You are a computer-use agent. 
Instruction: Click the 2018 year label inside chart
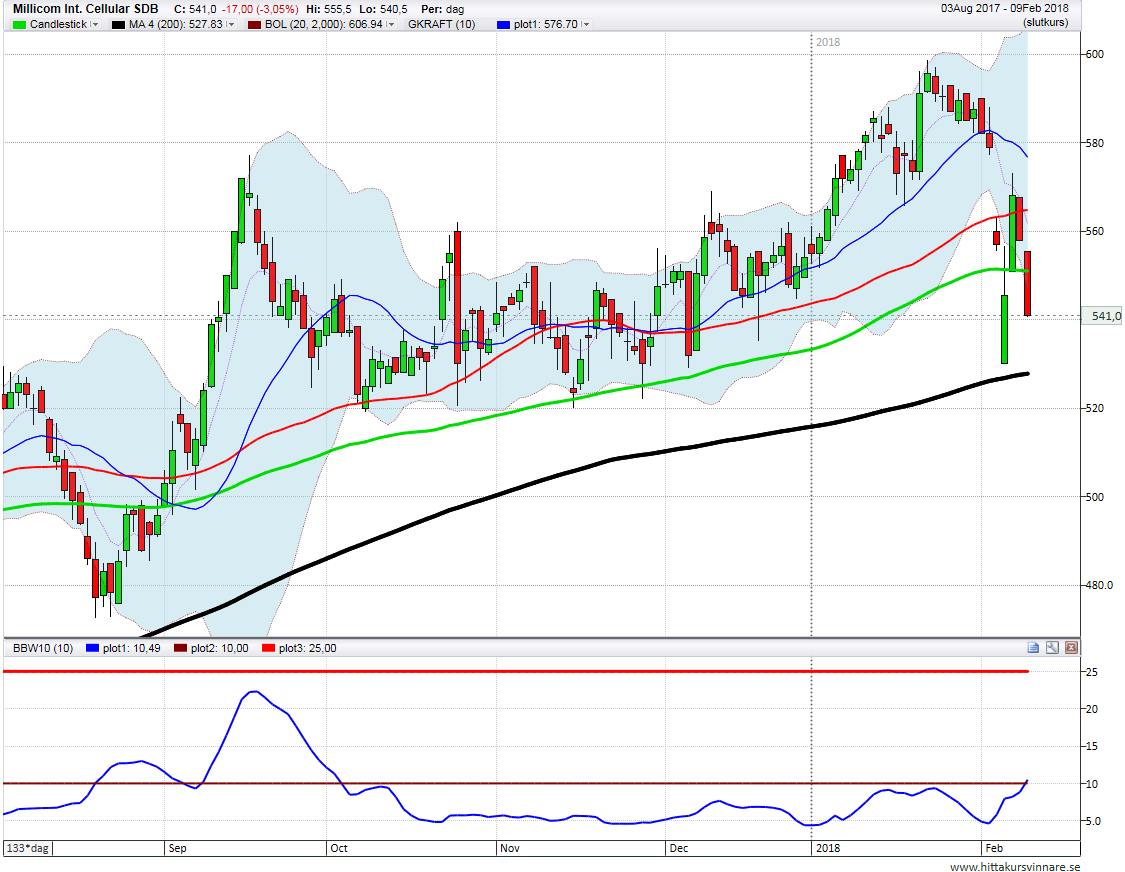(x=828, y=42)
